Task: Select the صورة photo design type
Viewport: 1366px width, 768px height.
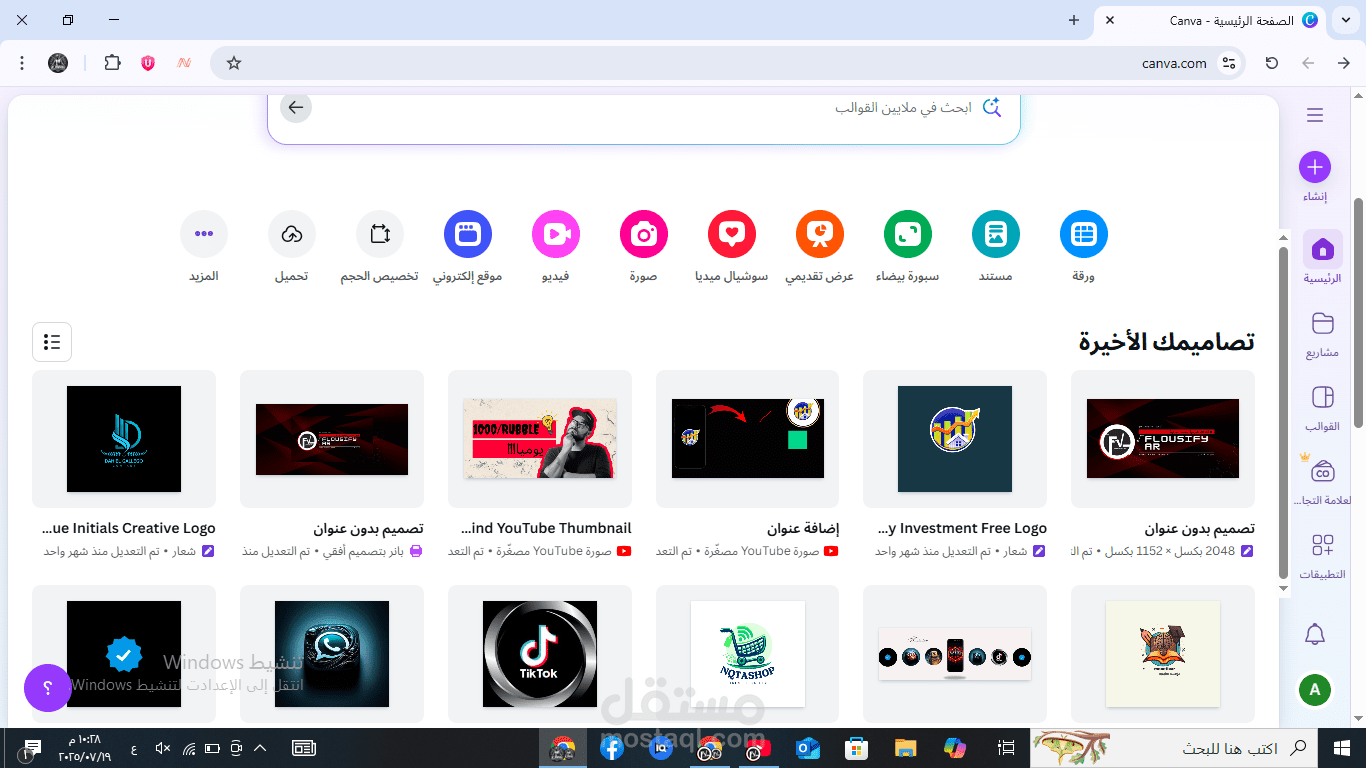Action: click(x=644, y=235)
